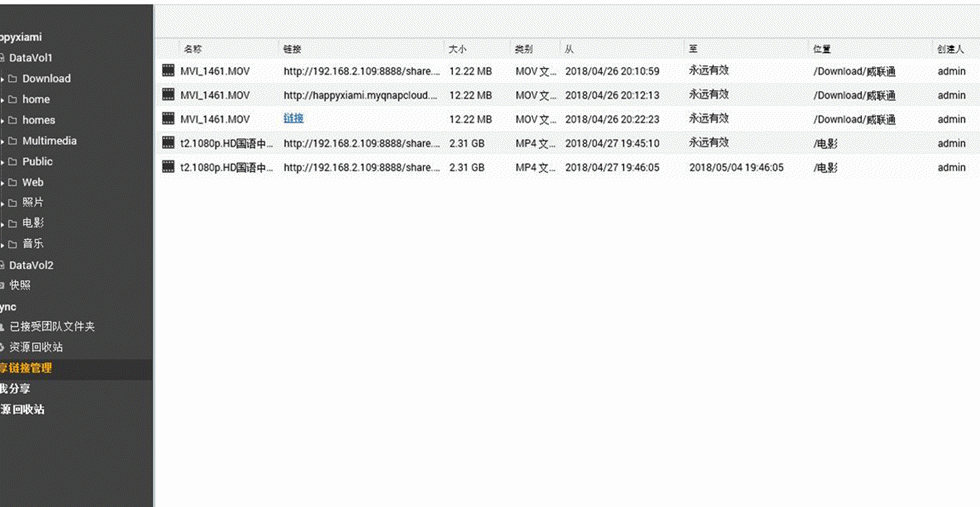
Task: Sort by the 名称 column header
Action: (192, 49)
